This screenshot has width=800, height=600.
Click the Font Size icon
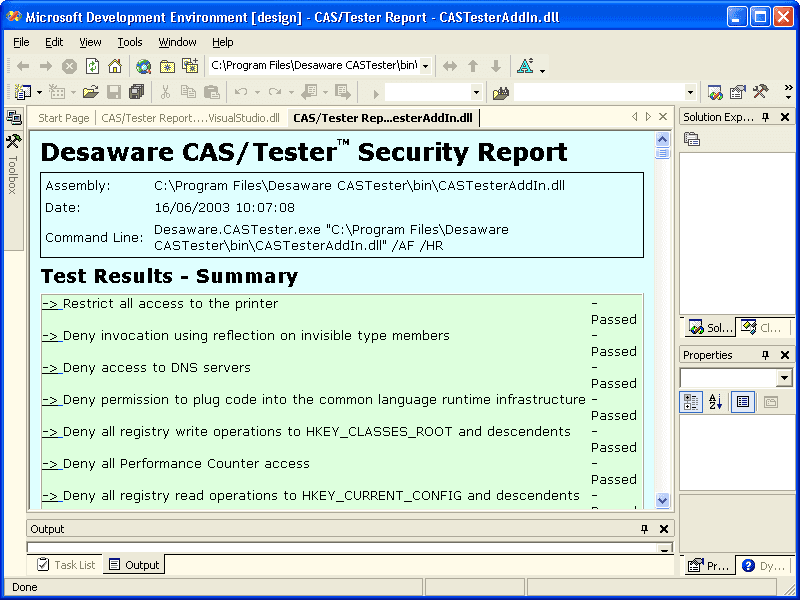pos(525,66)
